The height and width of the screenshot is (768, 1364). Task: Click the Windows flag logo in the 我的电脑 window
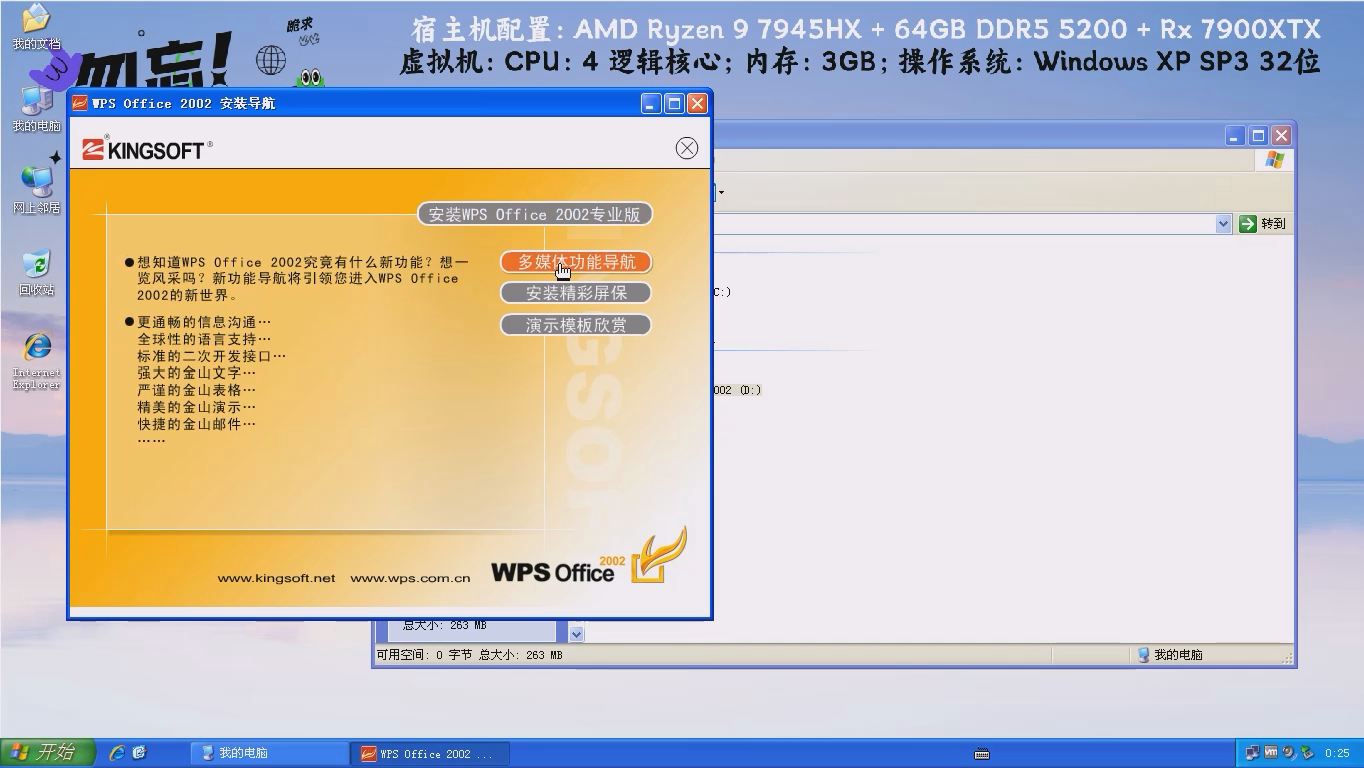point(1274,160)
